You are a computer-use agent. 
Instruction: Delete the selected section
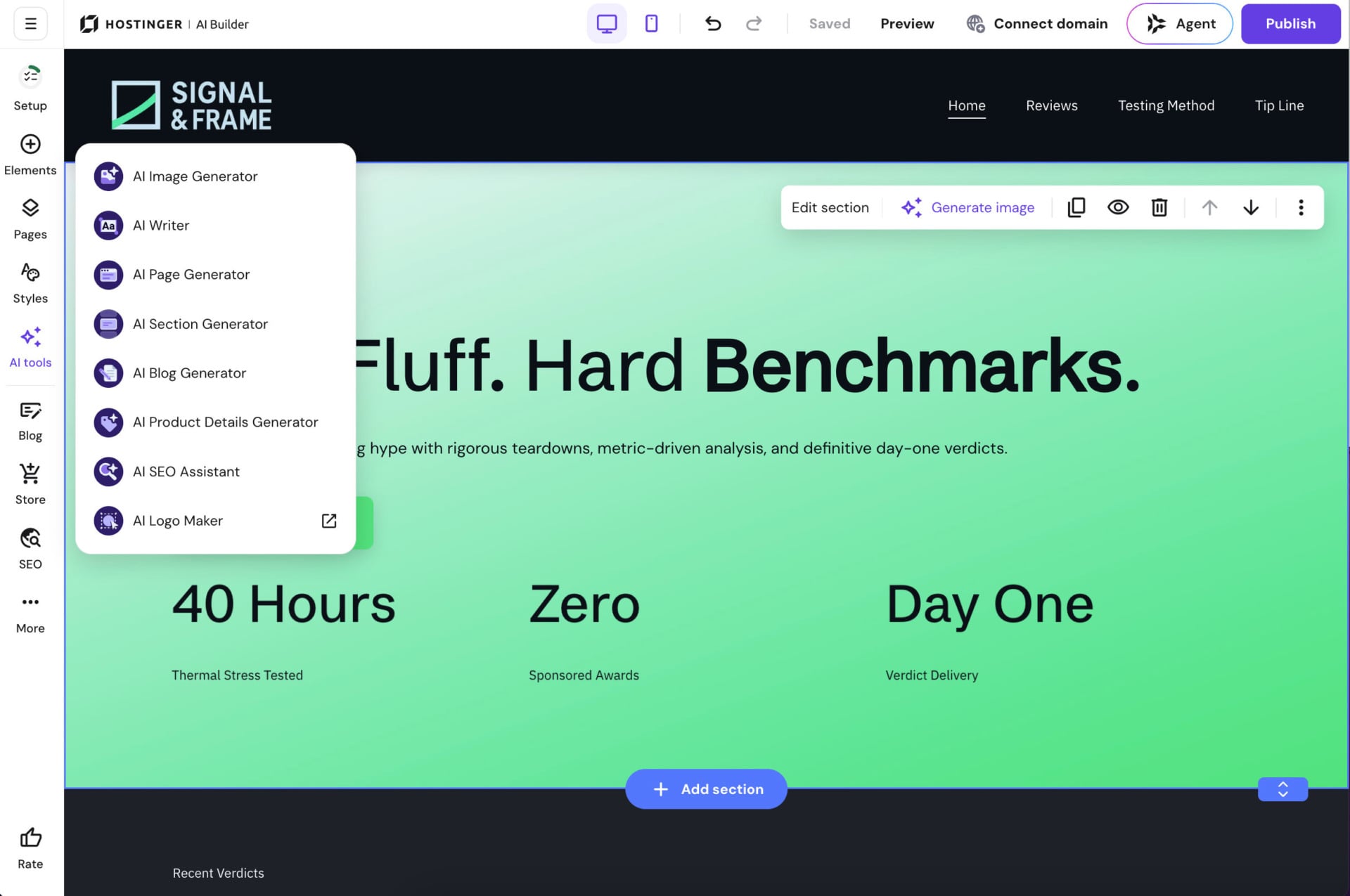[x=1159, y=207]
